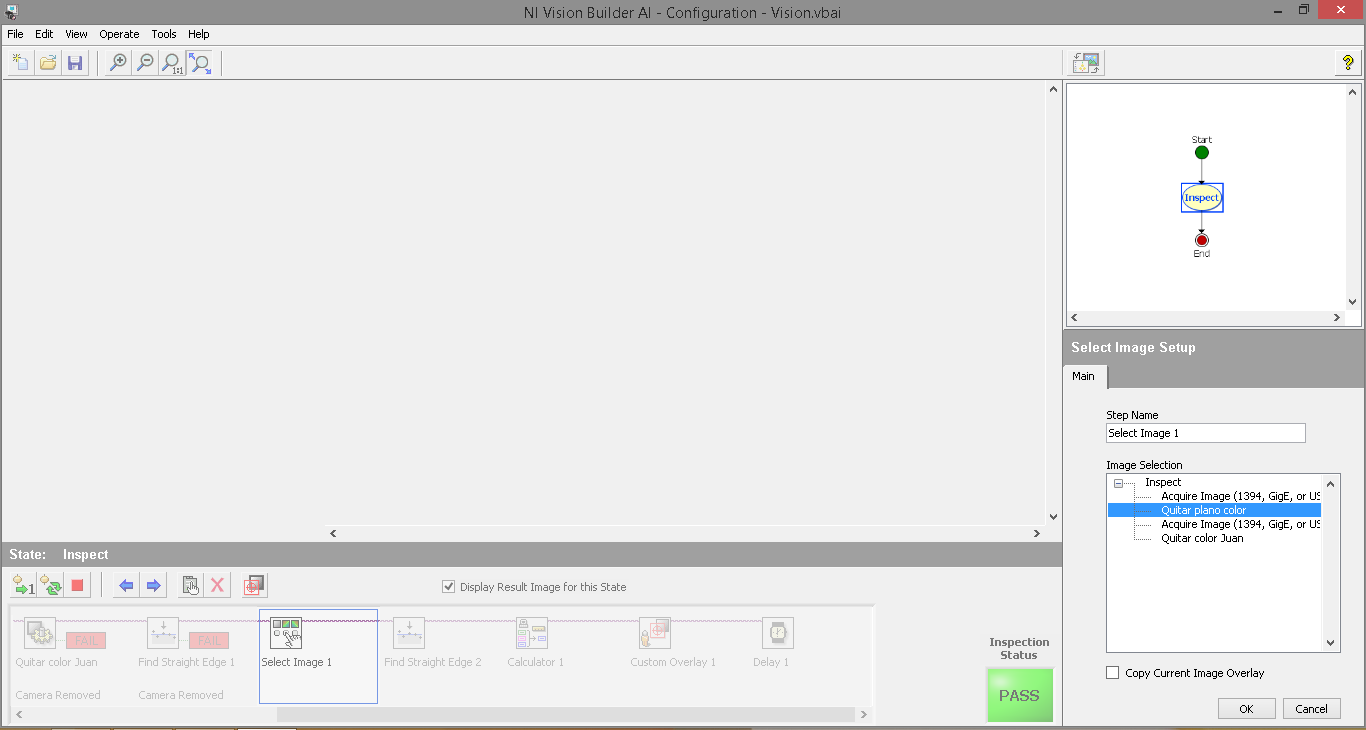
Task: Select the Quitar color Juan step icon
Action: [40, 632]
